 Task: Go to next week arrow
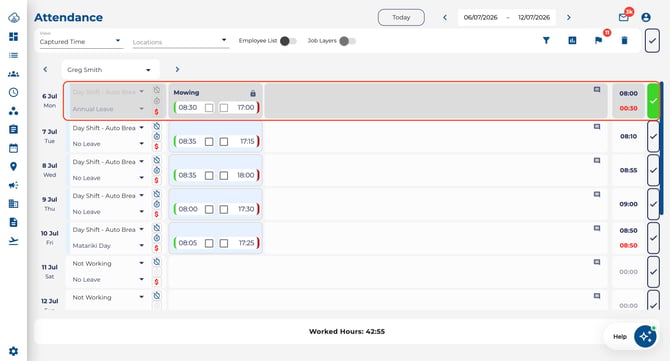569,18
